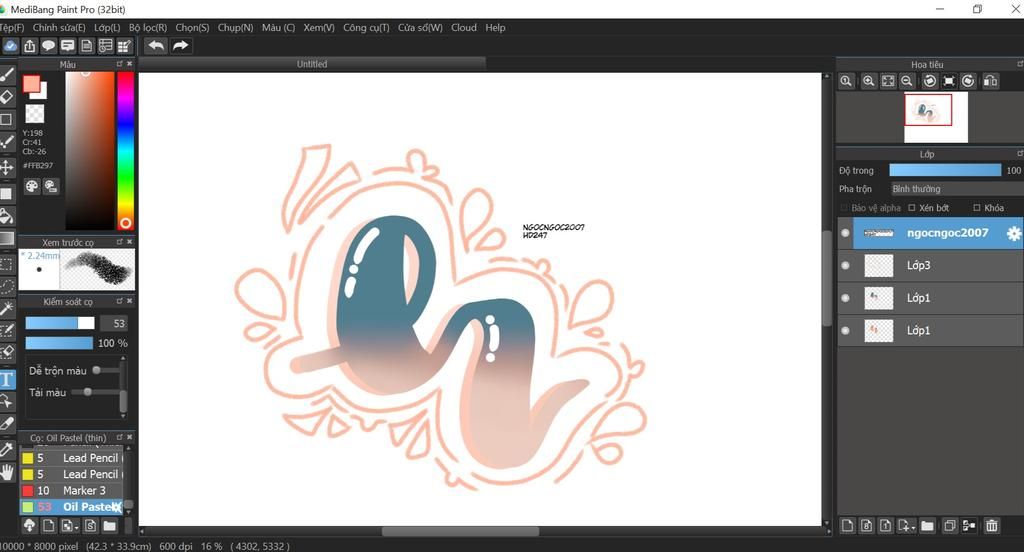Open the Tệp(F) menu
Image resolution: width=1024 pixels, height=552 pixels.
[x=12, y=27]
